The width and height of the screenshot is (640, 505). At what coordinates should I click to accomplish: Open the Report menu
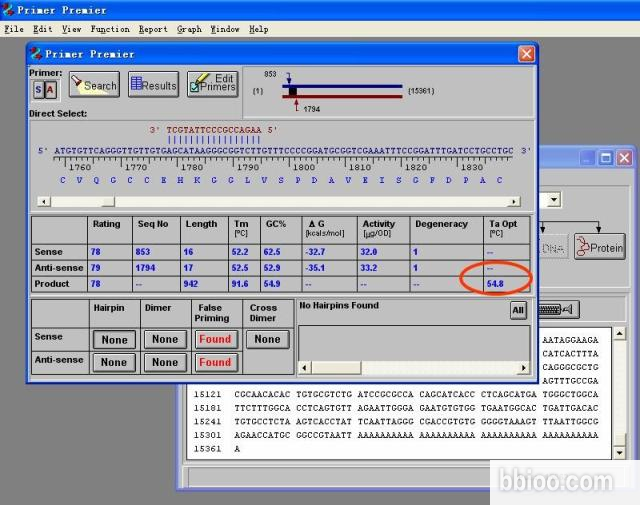tap(153, 29)
